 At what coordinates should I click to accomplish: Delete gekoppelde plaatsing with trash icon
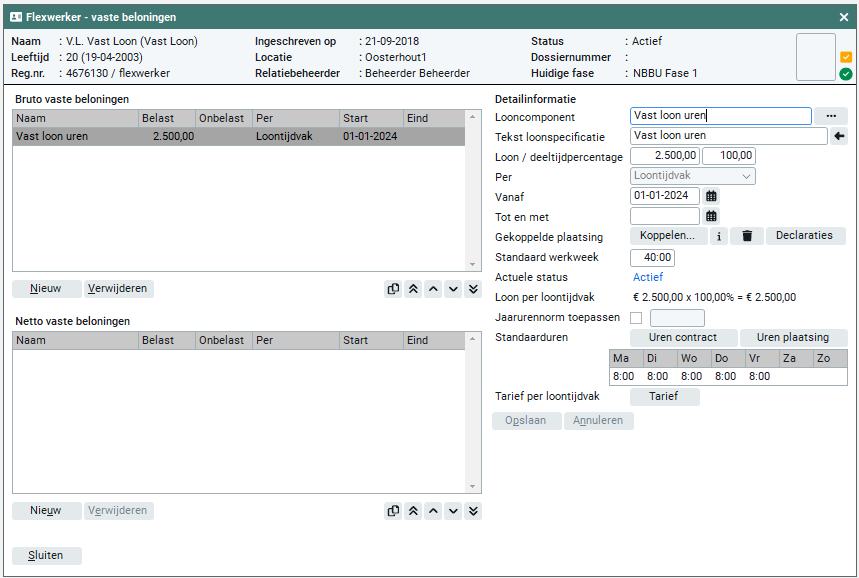pyautogui.click(x=747, y=236)
